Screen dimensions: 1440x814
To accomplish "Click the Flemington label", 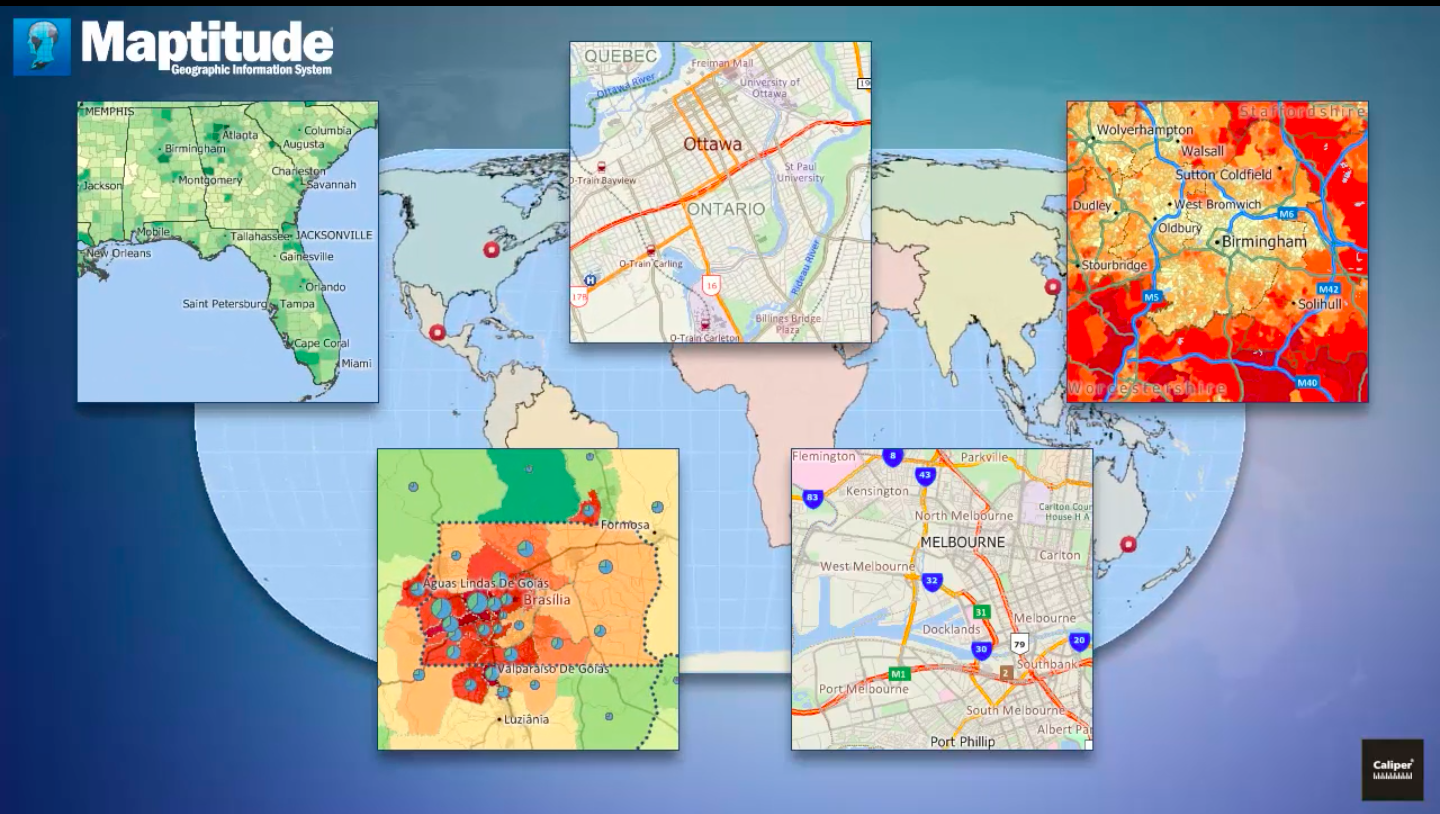I will click(826, 457).
